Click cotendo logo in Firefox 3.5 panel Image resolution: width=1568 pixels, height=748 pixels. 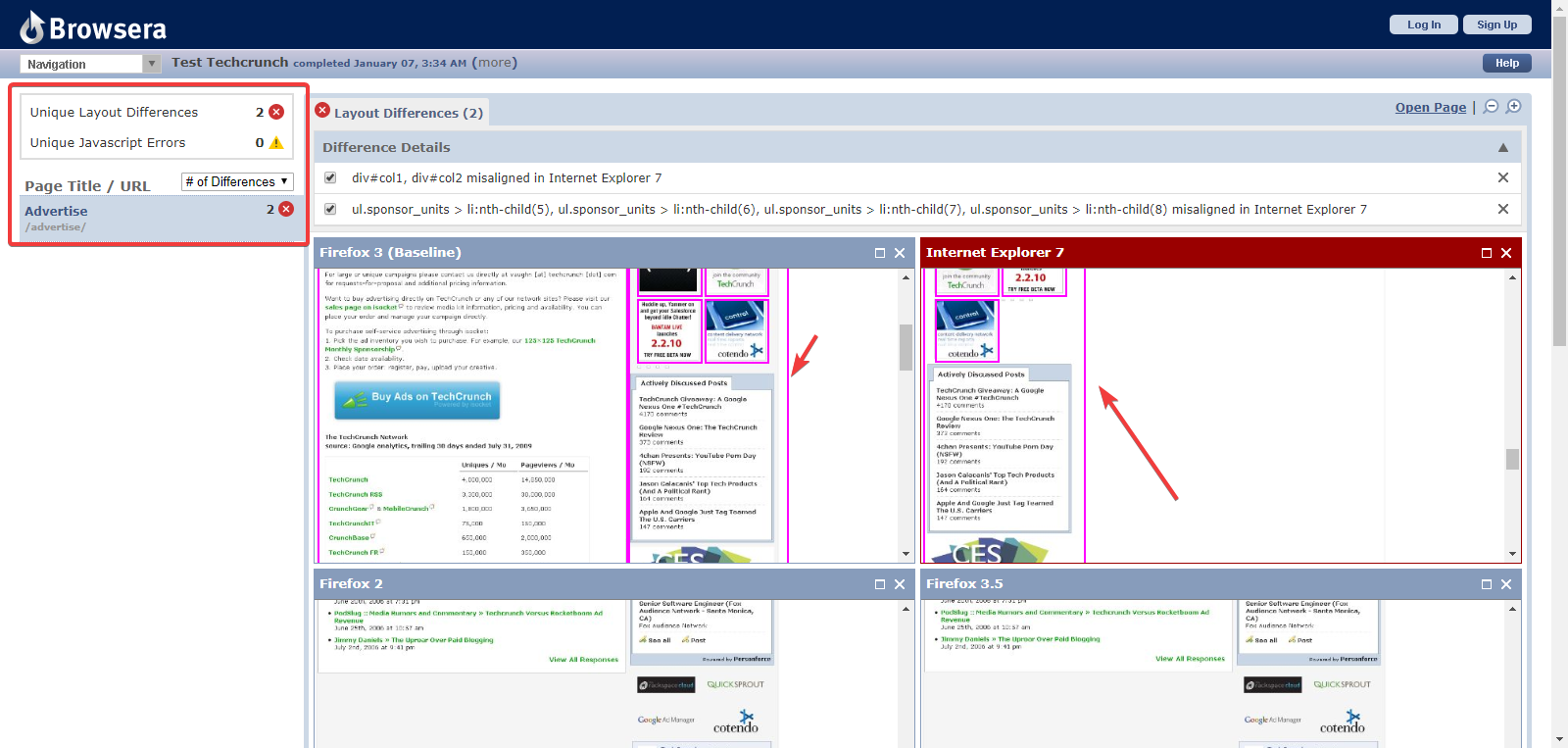(1343, 723)
